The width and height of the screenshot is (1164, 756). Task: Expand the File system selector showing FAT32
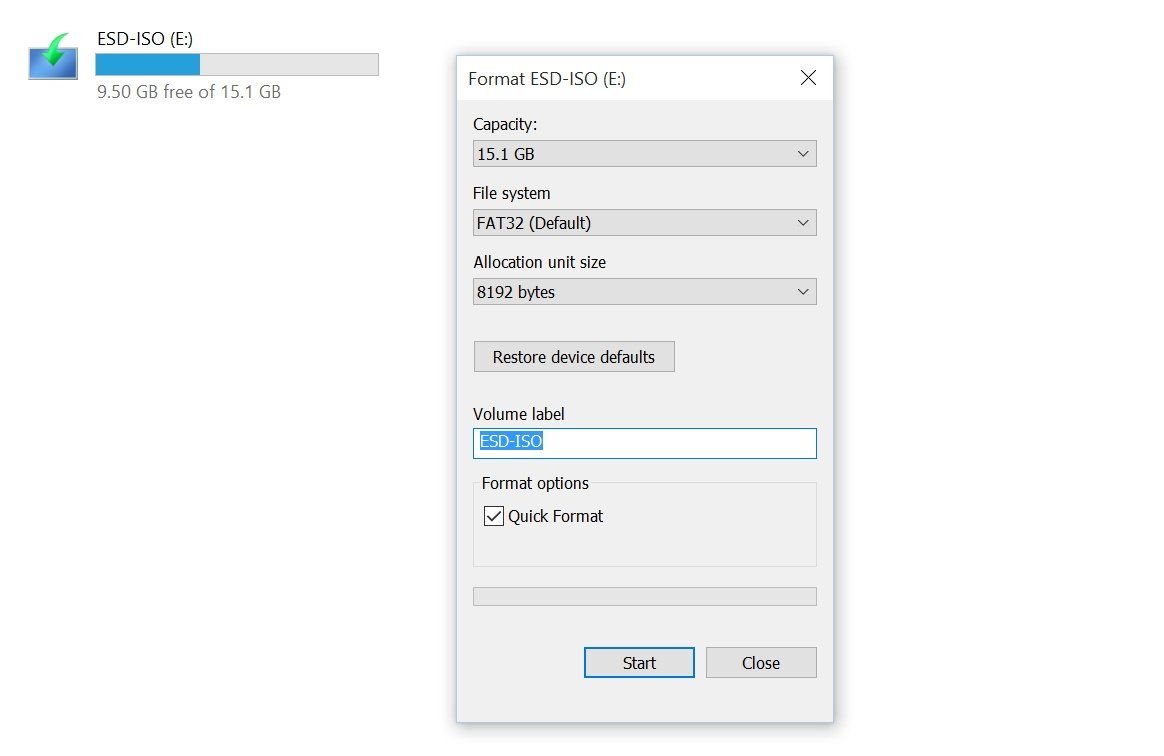(x=644, y=222)
